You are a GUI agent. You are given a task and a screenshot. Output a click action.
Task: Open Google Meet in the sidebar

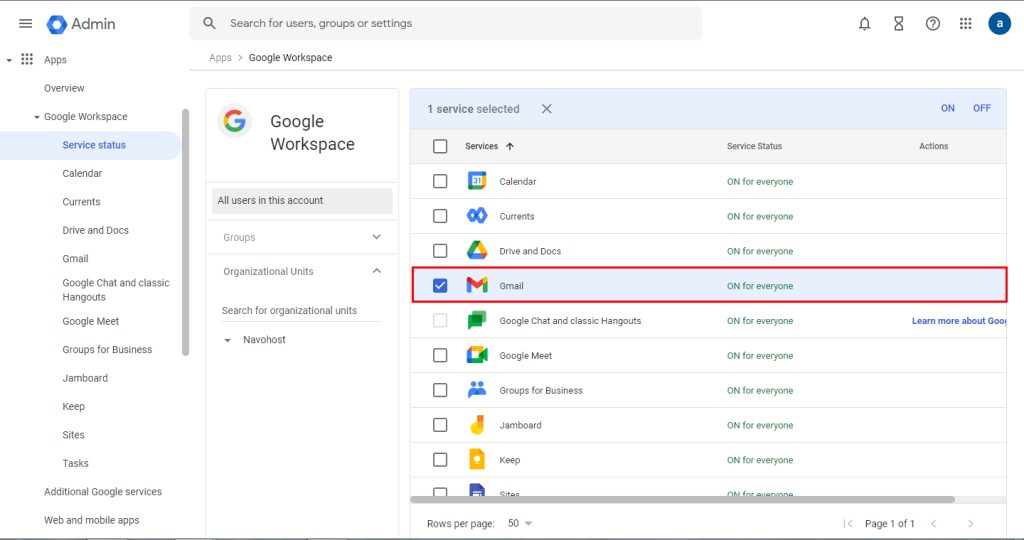91,321
